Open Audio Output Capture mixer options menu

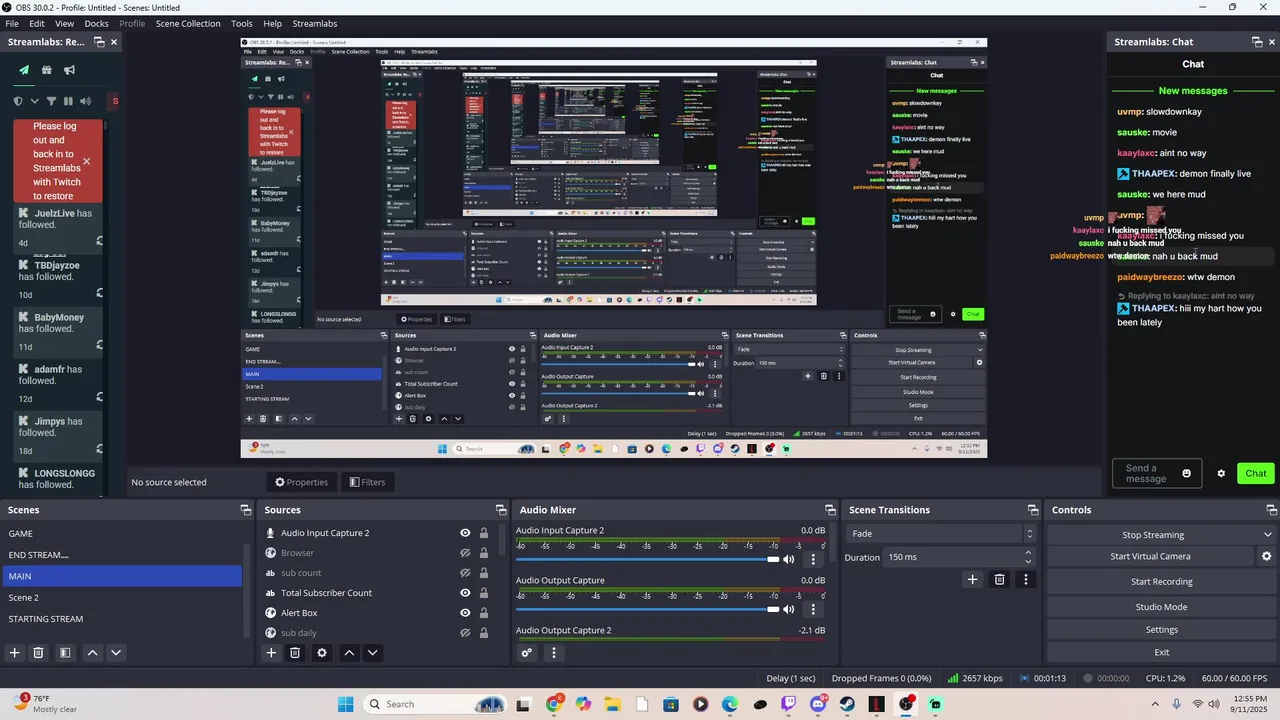pos(813,609)
